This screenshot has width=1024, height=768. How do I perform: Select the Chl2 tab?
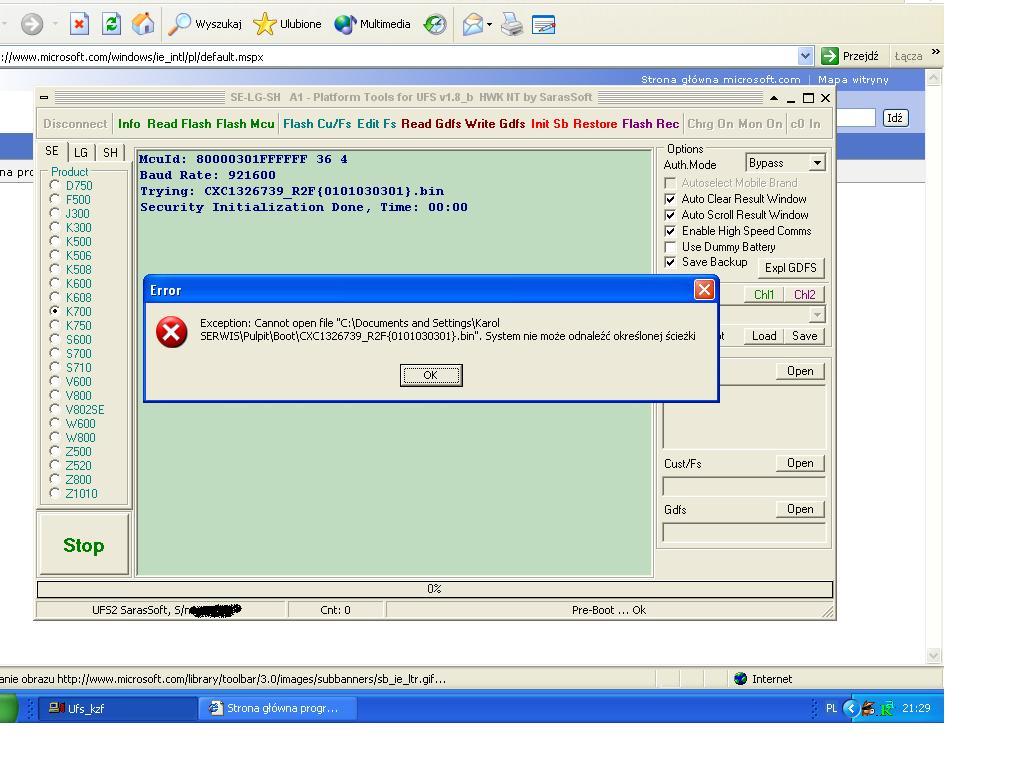[805, 295]
